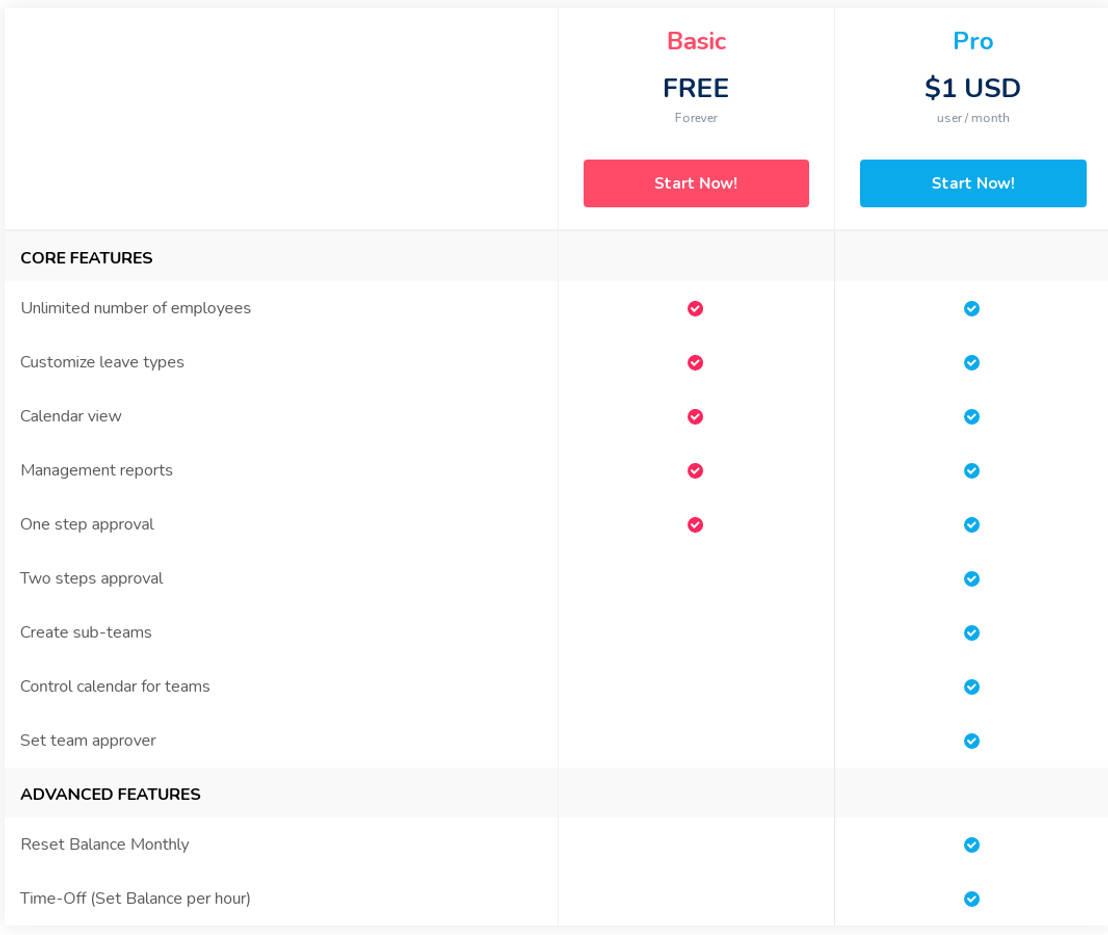Select the Basic plan title
Viewport: 1108px width, 935px height.
[x=696, y=41]
